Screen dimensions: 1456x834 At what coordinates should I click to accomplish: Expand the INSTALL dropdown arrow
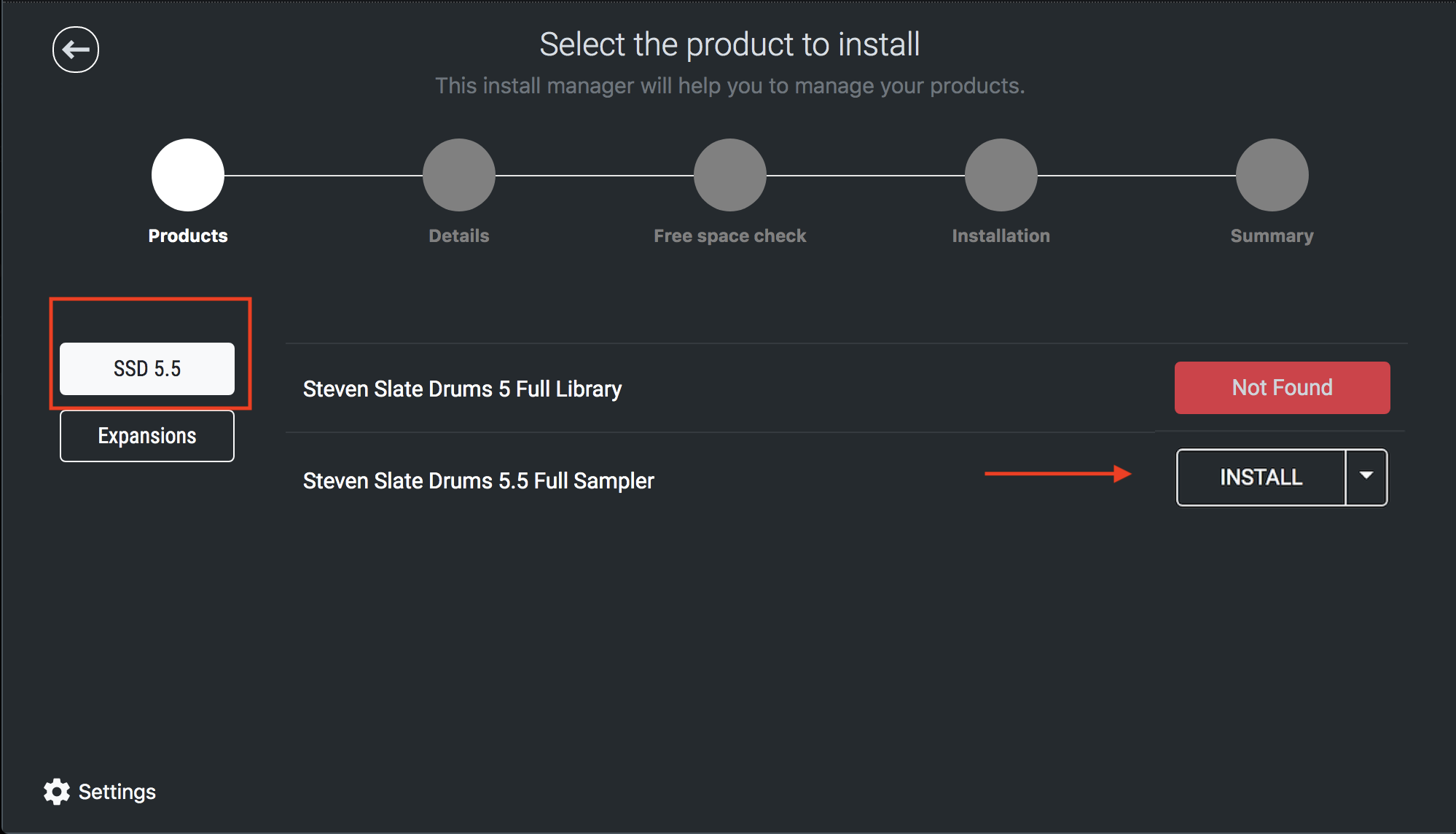click(x=1366, y=477)
